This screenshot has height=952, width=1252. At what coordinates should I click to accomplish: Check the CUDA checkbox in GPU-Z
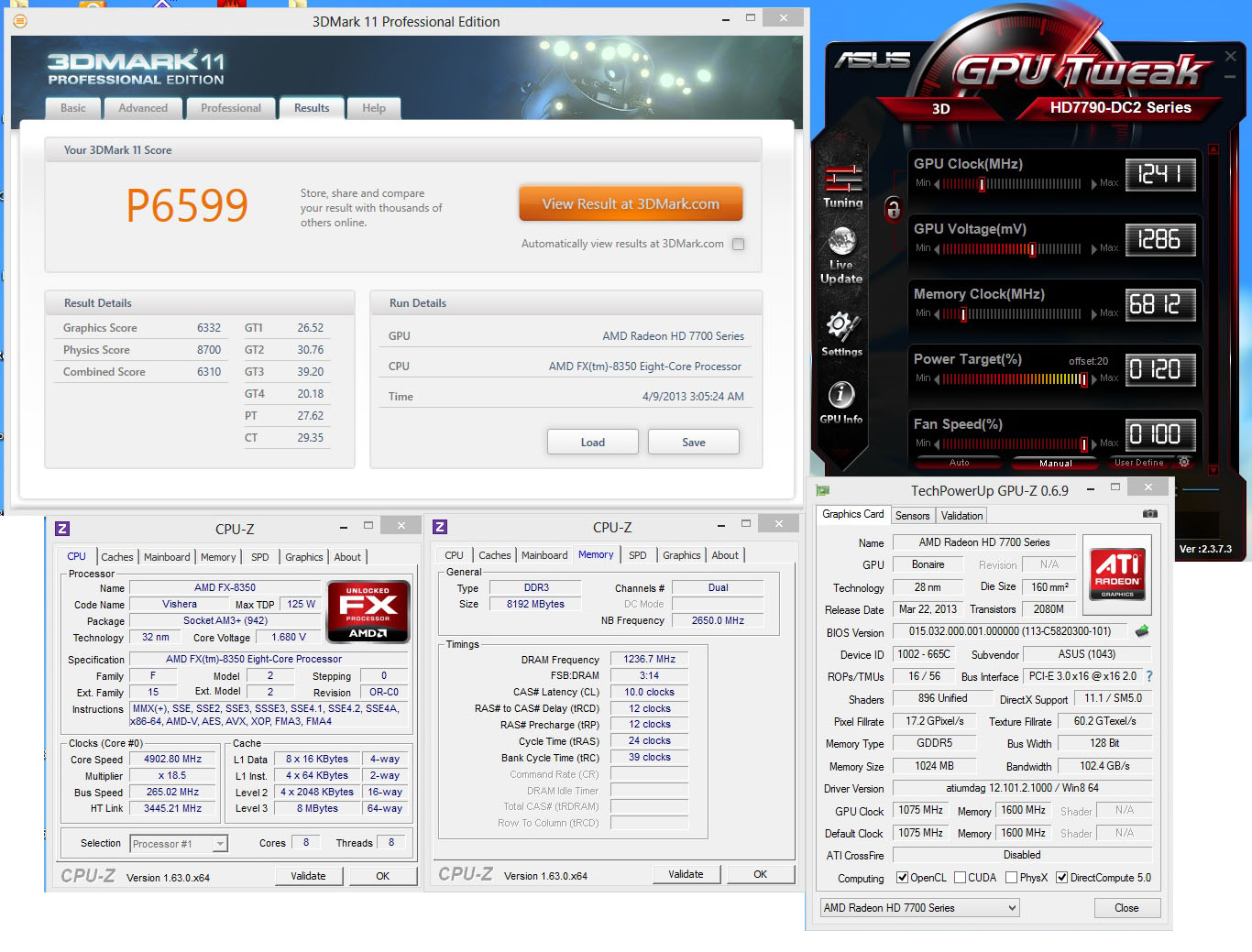click(x=961, y=878)
